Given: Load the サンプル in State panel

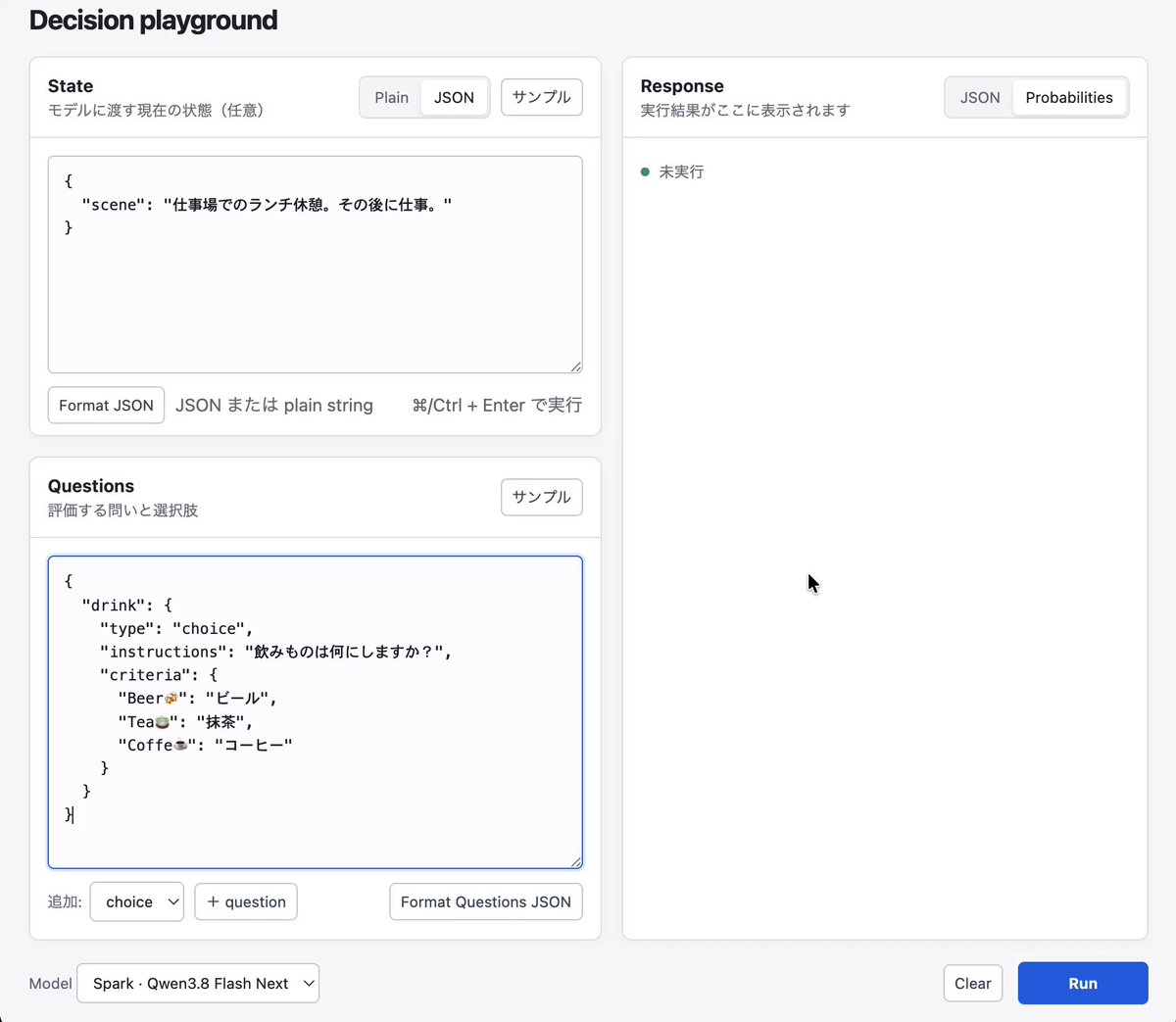Looking at the screenshot, I should pos(542,97).
